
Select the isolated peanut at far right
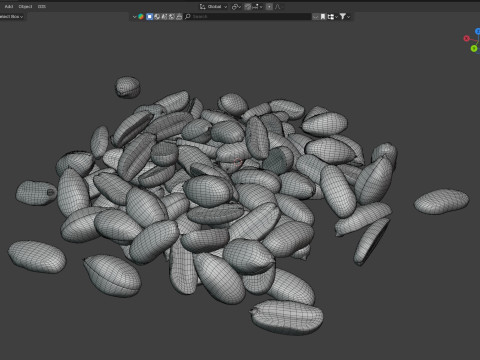click(x=441, y=201)
